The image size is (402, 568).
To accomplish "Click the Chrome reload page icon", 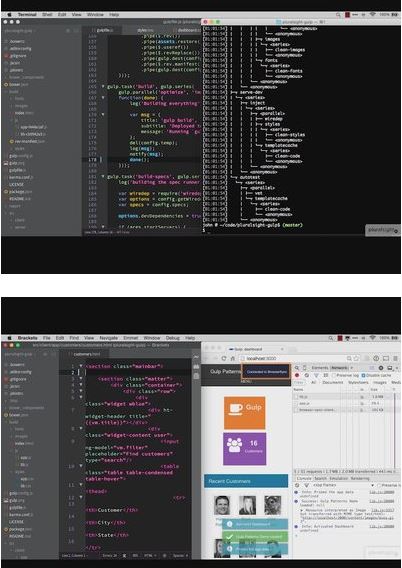I will pos(224,359).
